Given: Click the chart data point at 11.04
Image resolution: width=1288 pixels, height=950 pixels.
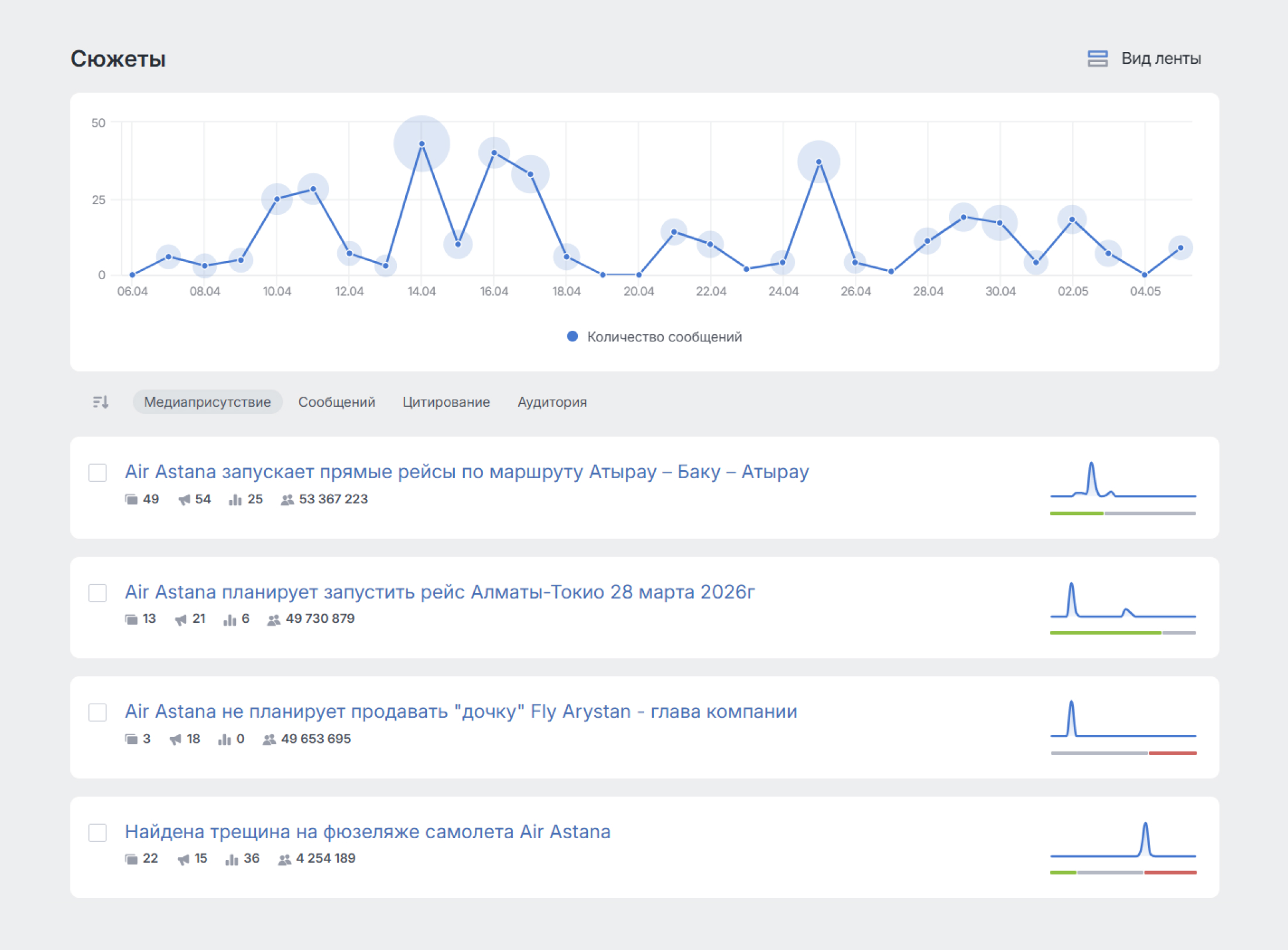Looking at the screenshot, I should (x=313, y=189).
